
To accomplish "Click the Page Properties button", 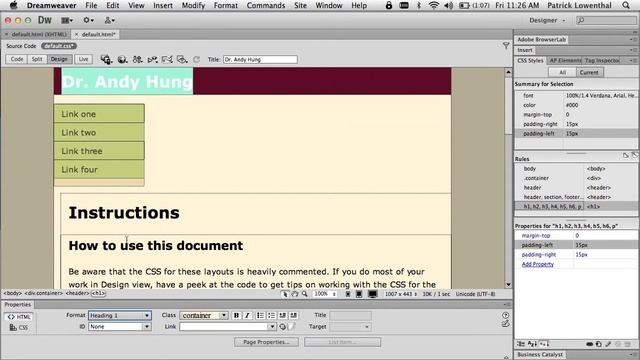I will click(x=266, y=342).
